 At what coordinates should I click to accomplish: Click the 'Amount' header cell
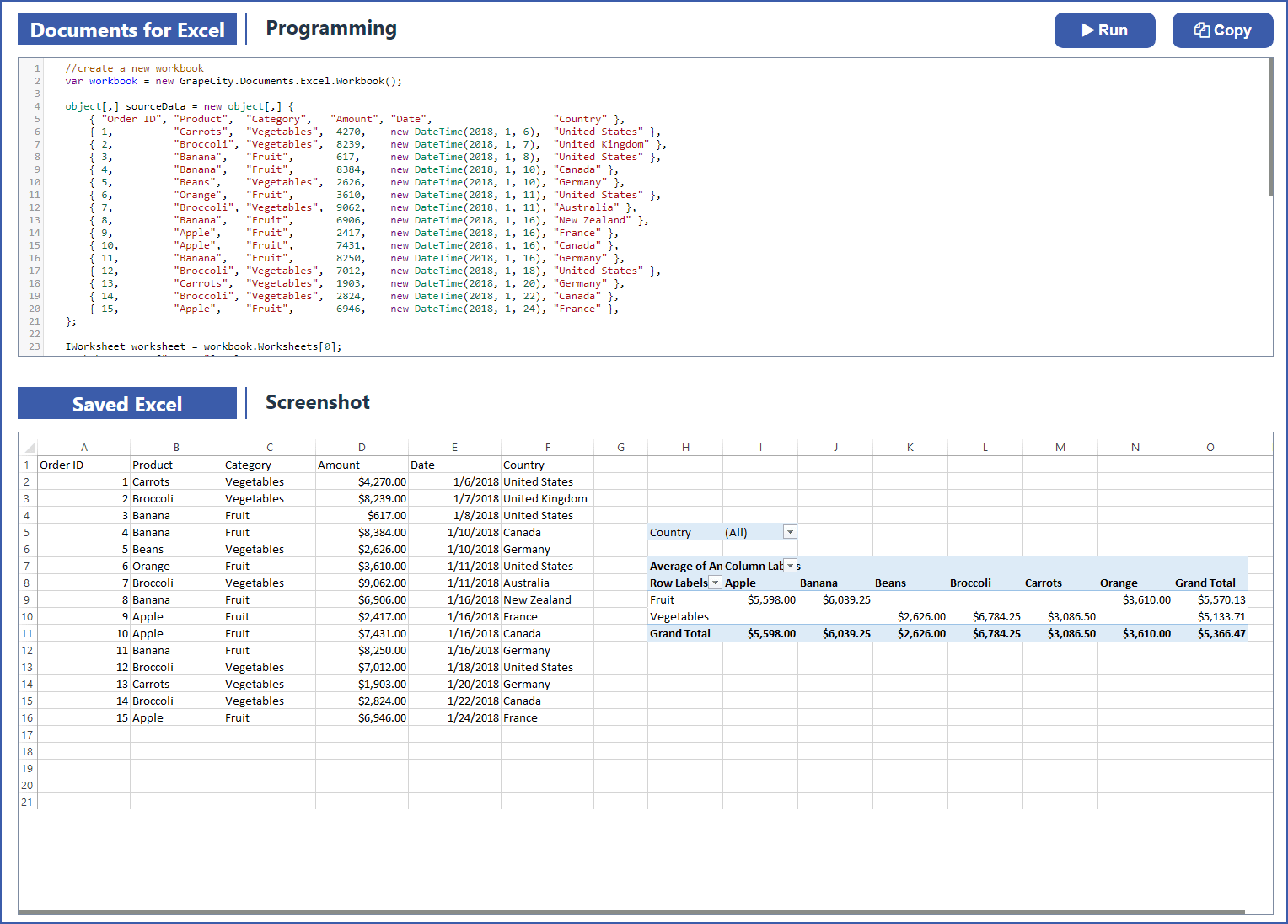pyautogui.click(x=362, y=465)
